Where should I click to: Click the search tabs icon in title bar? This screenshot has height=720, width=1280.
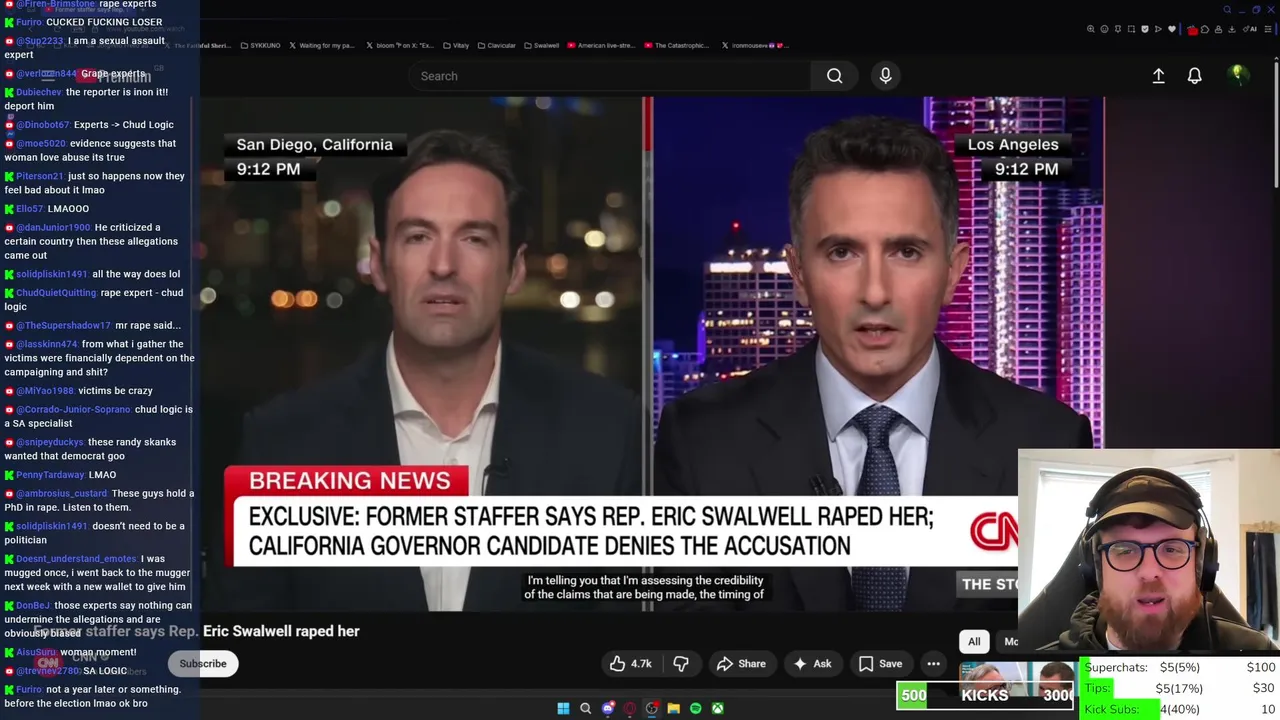click(1227, 10)
